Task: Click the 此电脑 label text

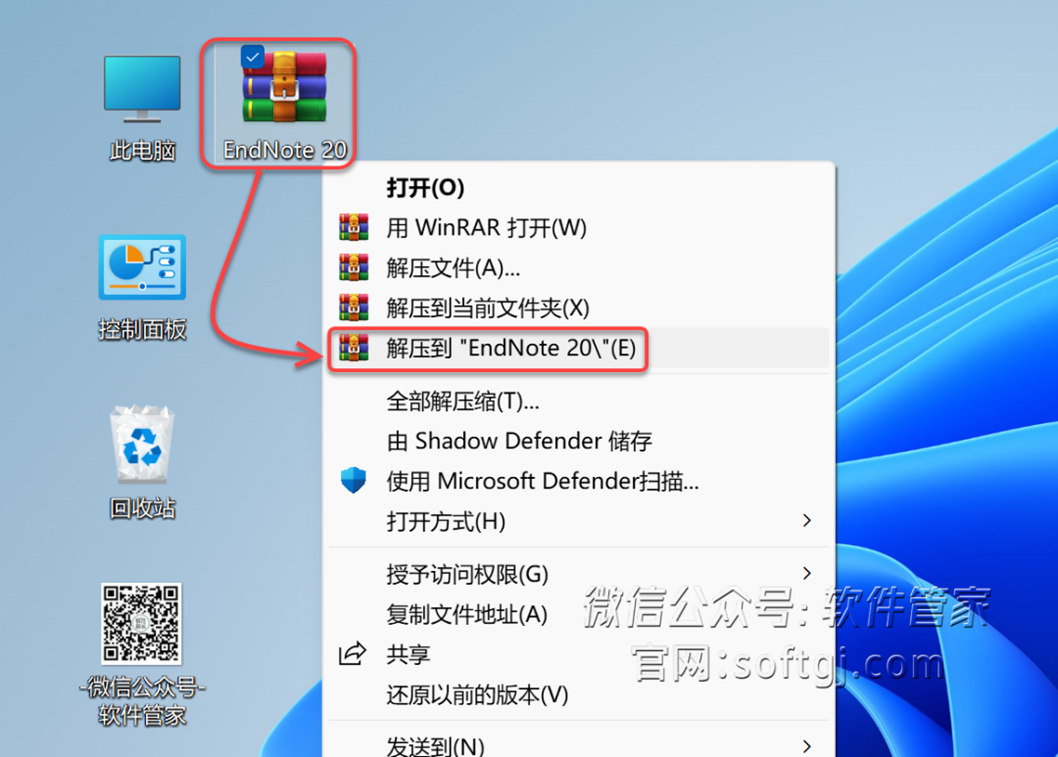Action: pos(142,150)
